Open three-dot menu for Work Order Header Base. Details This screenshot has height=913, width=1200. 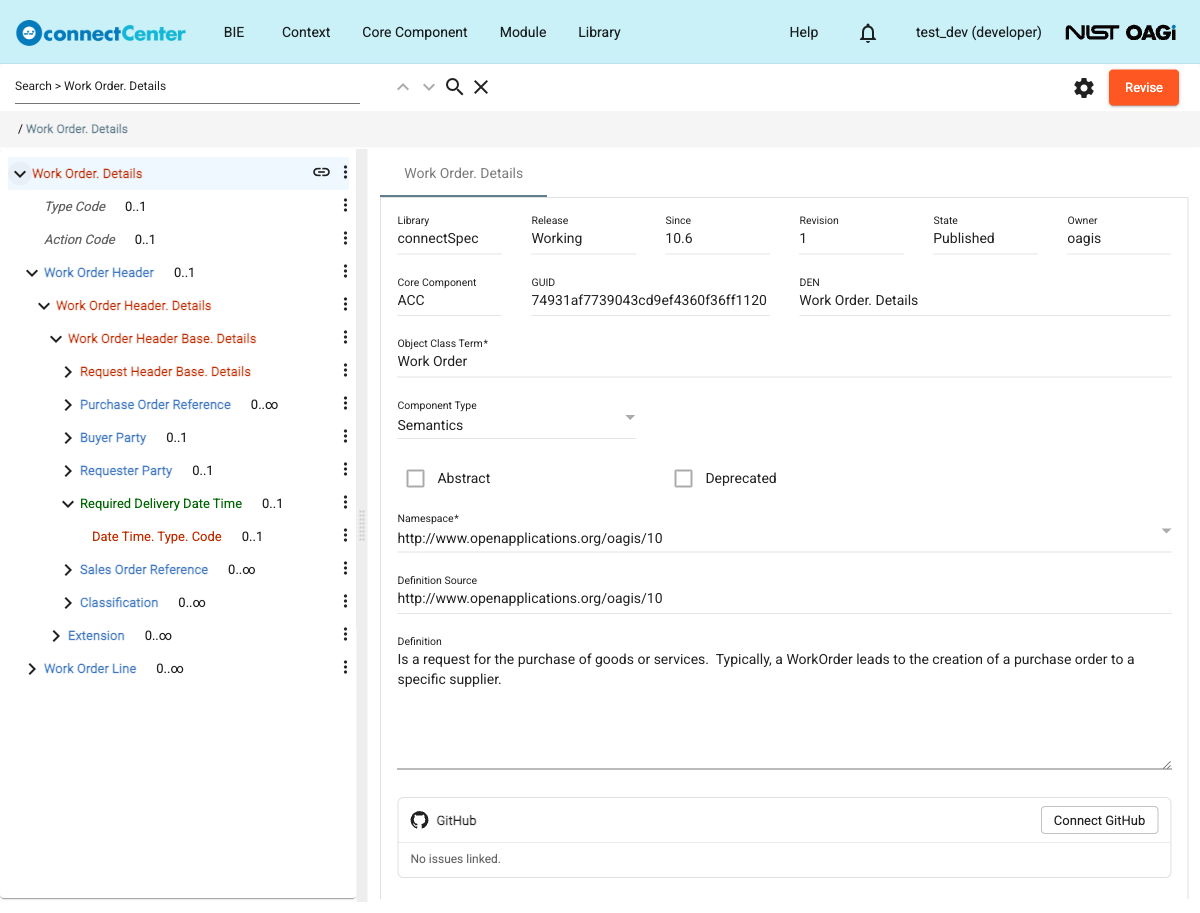tap(345, 337)
